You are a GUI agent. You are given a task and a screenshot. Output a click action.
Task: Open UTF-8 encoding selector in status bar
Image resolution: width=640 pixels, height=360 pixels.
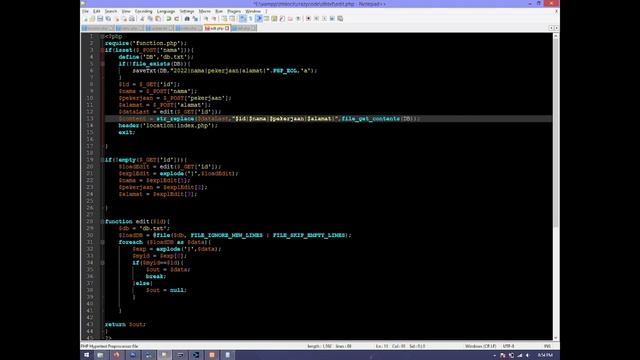click(x=509, y=346)
